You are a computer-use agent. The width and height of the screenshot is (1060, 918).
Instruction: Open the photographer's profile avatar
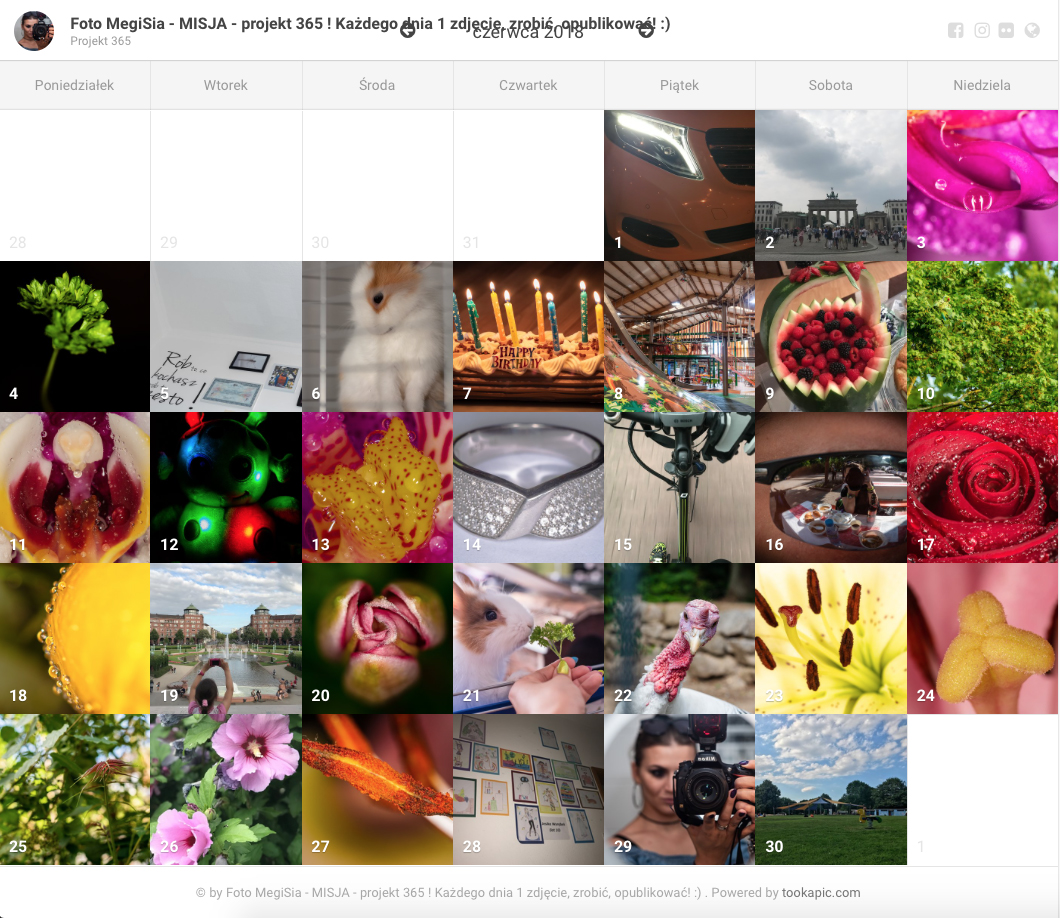34,30
